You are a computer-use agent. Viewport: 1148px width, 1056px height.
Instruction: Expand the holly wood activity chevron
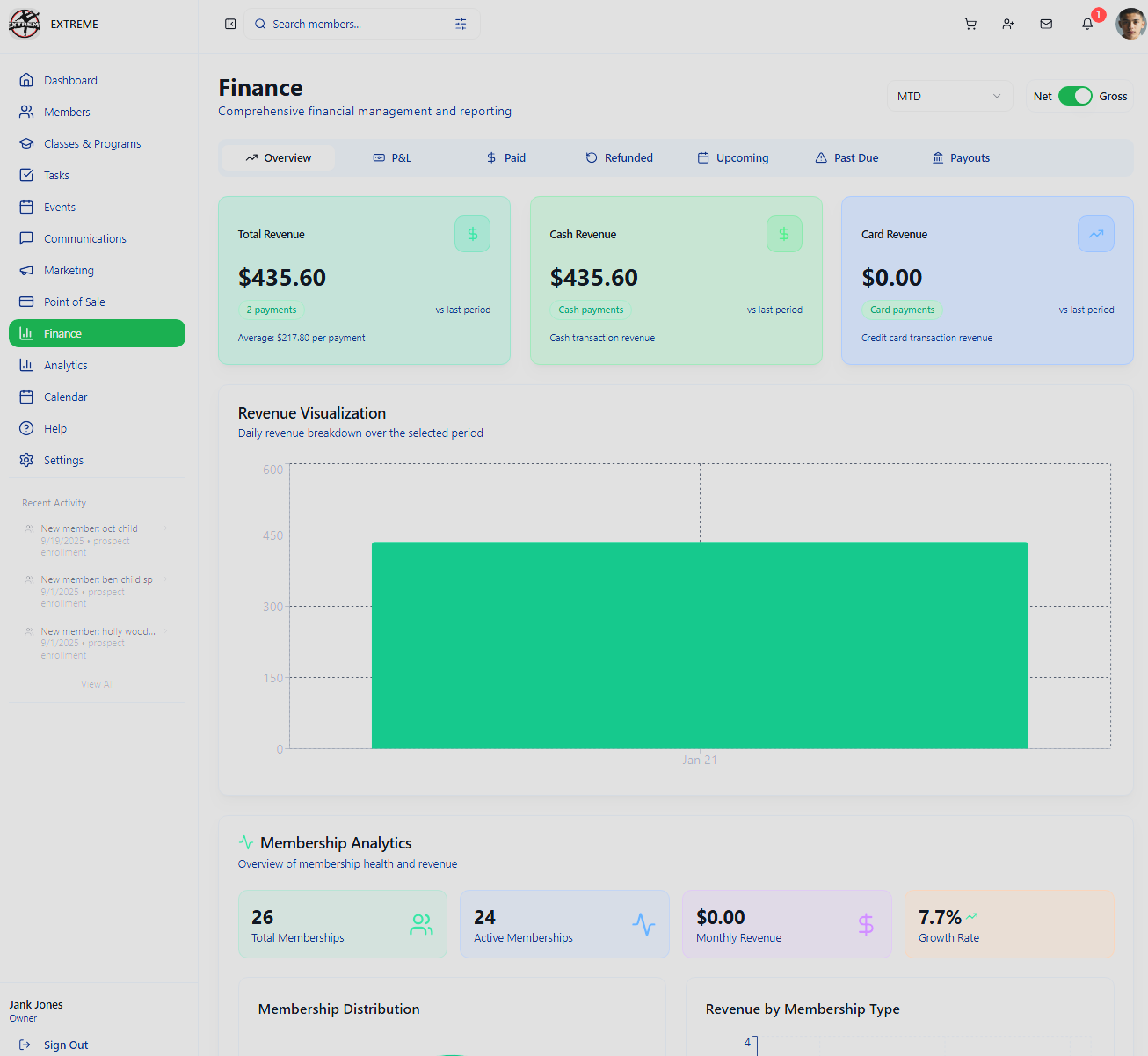(x=165, y=631)
